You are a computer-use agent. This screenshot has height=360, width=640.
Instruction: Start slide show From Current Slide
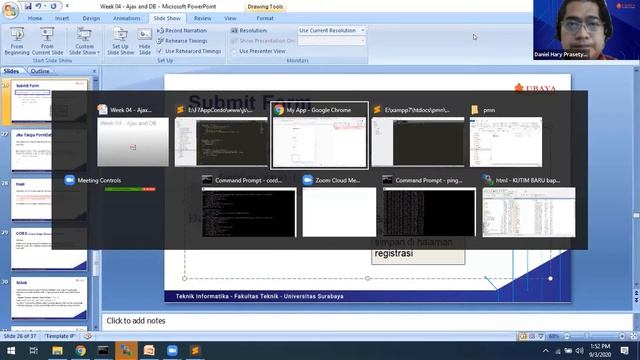click(47, 41)
